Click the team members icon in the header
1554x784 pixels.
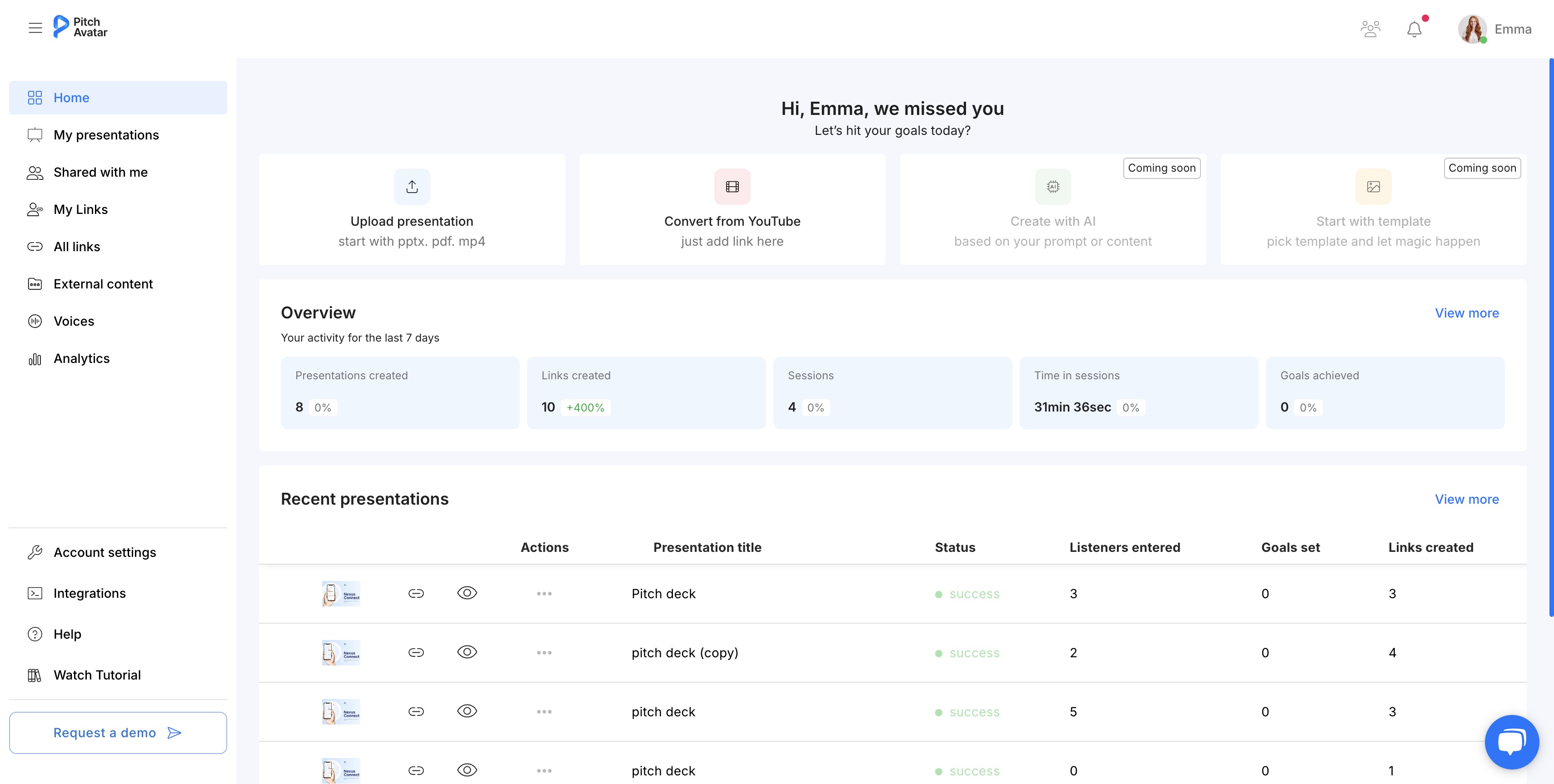(x=1370, y=29)
